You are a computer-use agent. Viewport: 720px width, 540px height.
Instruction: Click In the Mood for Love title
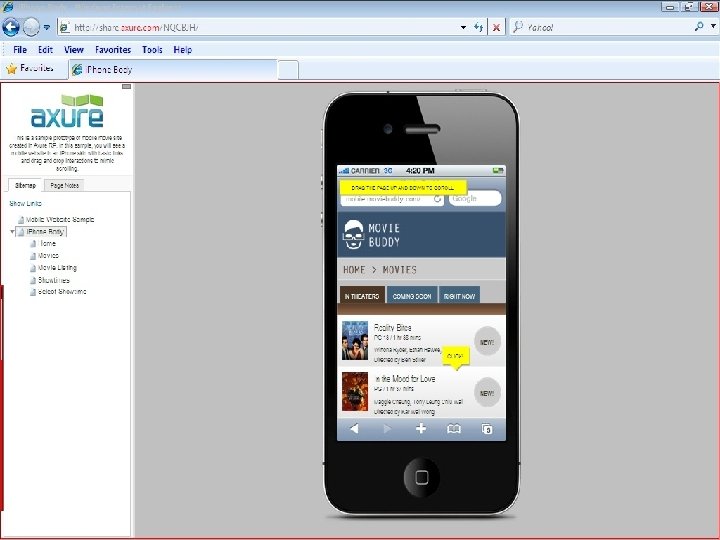[405, 378]
